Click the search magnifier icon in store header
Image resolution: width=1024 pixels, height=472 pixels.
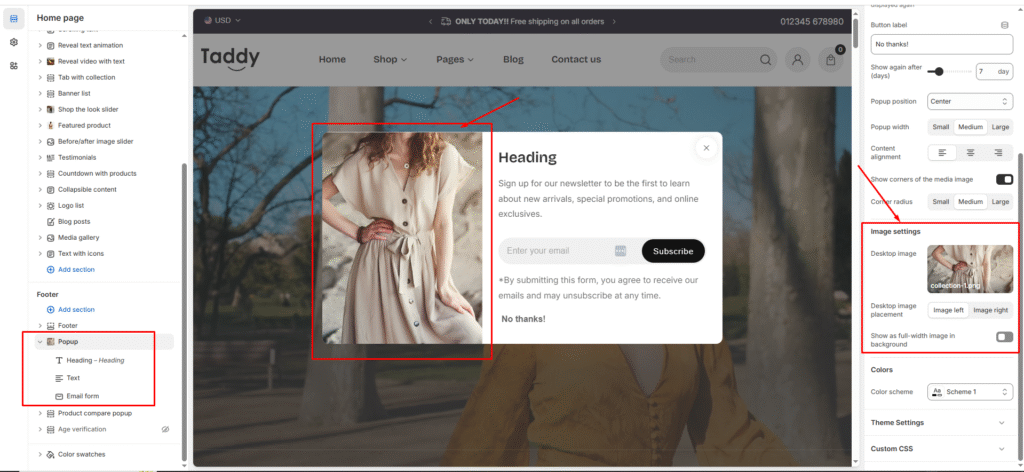click(765, 59)
